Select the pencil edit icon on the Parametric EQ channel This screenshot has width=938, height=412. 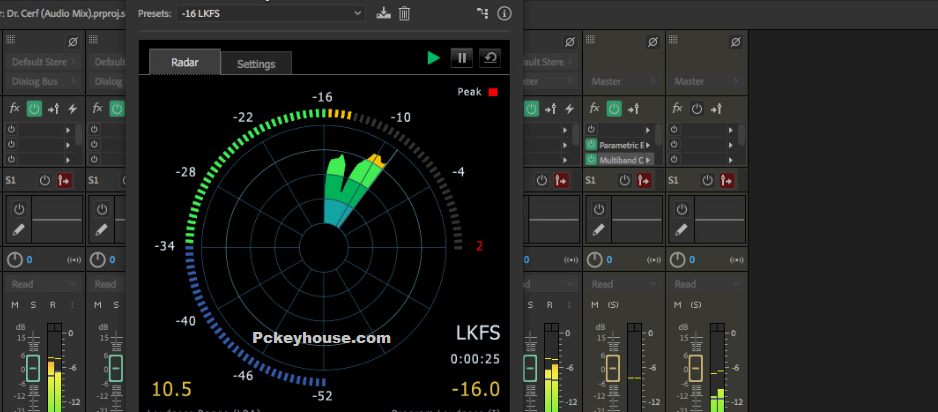coord(599,229)
